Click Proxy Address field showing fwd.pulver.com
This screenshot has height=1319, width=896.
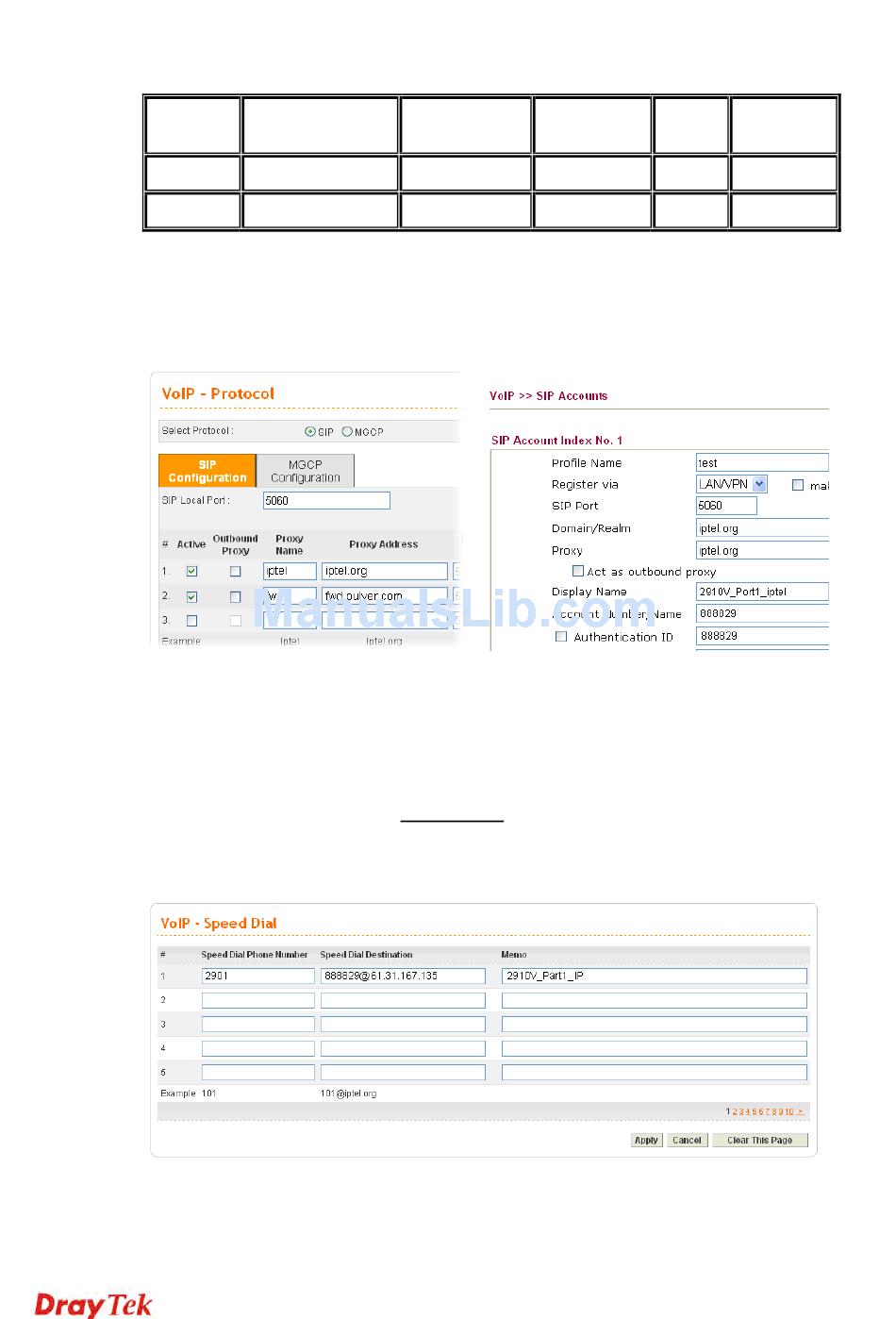tap(385, 596)
